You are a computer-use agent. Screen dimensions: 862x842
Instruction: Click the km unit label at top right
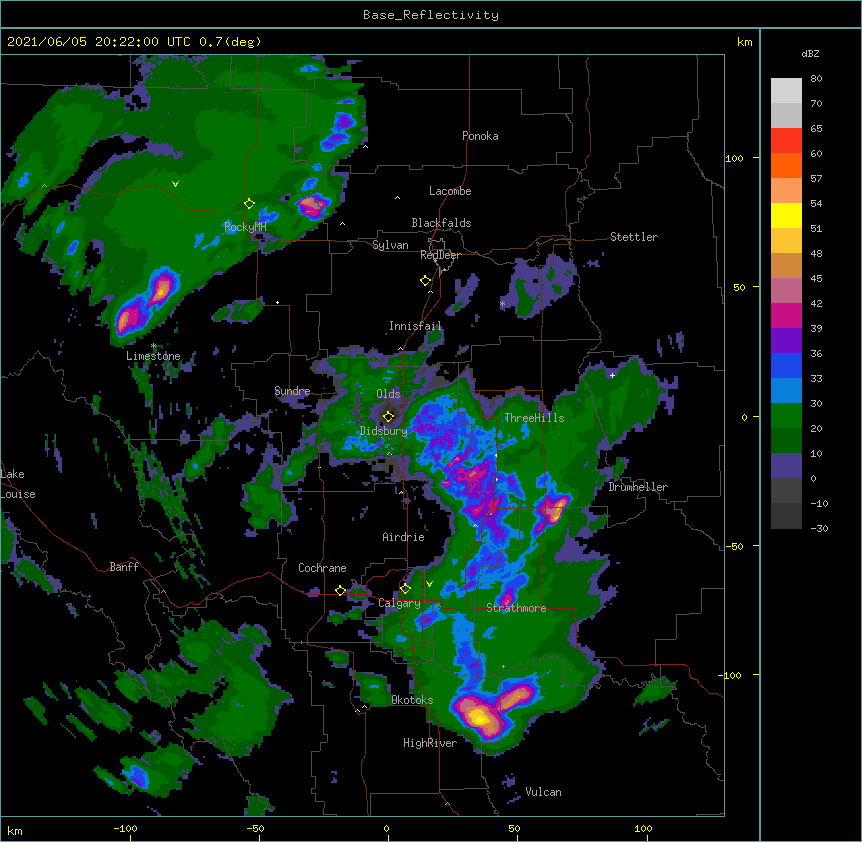745,42
